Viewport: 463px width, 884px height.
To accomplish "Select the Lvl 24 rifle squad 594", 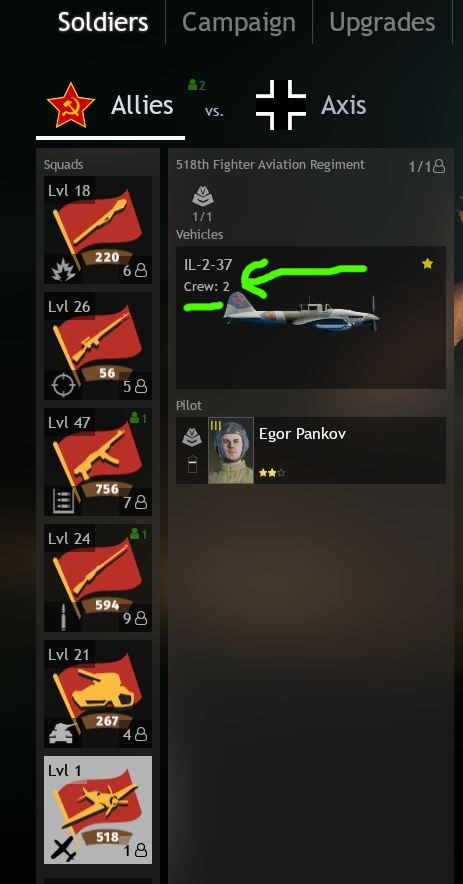I will pos(98,578).
